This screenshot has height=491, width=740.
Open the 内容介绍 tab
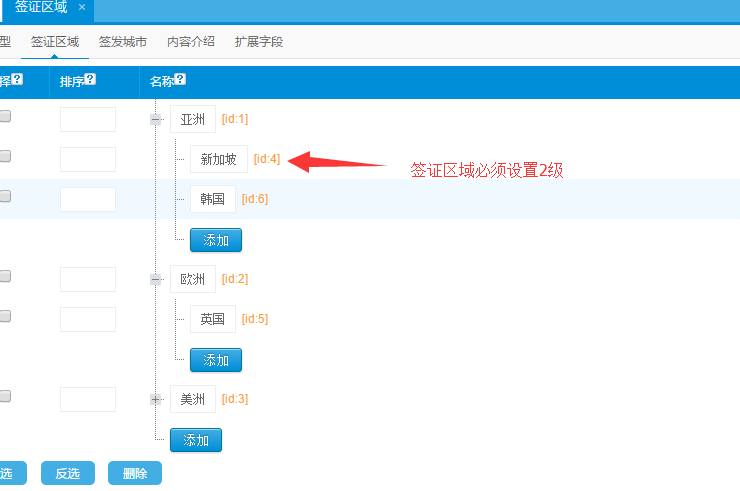(191, 42)
